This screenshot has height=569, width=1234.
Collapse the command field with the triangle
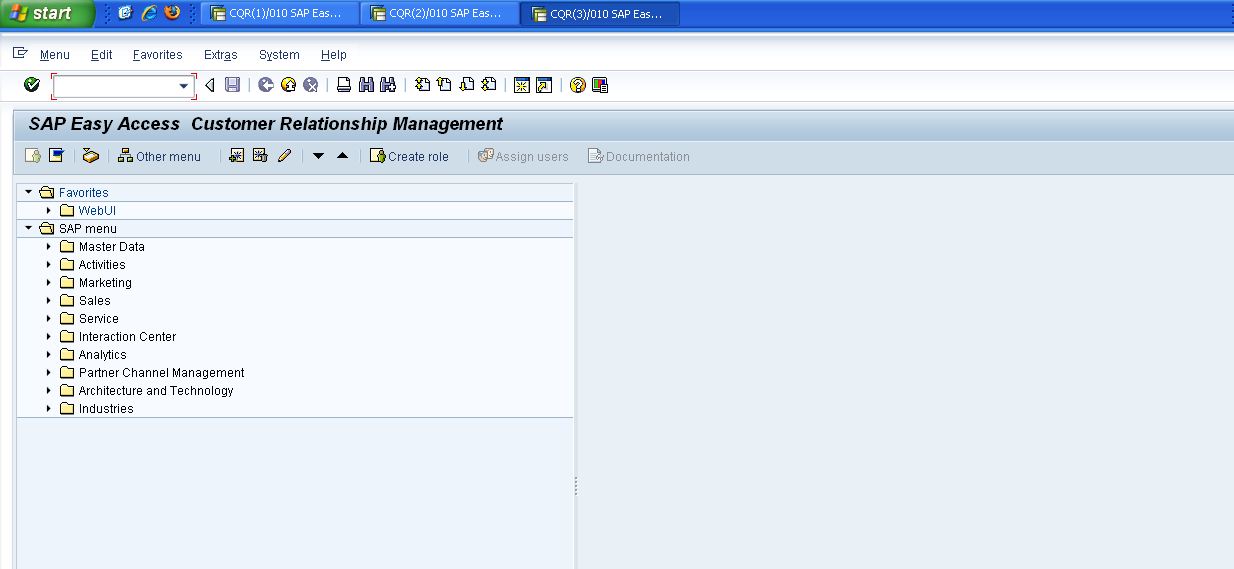(209, 85)
